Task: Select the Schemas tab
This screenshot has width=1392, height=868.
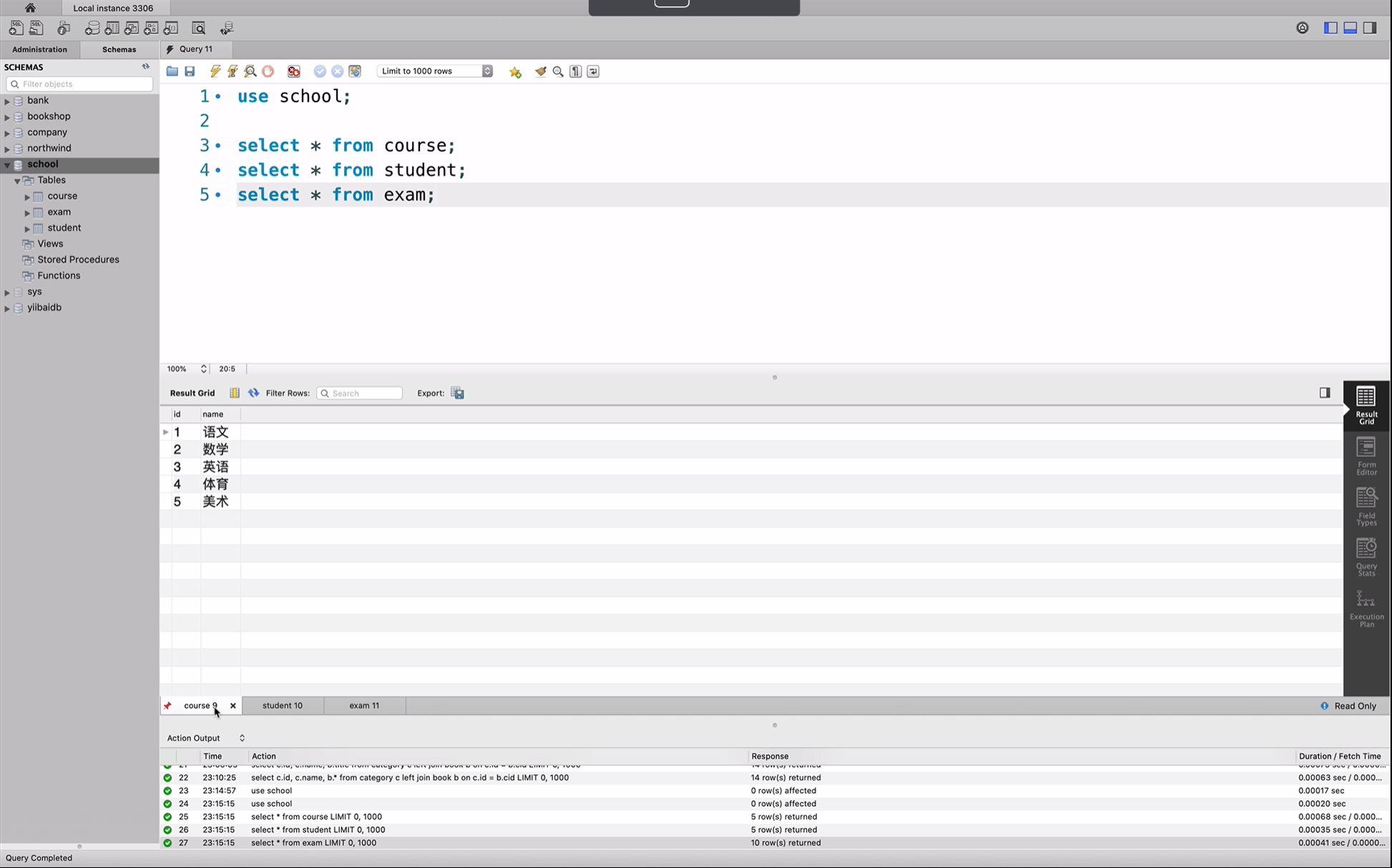Action: click(x=119, y=49)
